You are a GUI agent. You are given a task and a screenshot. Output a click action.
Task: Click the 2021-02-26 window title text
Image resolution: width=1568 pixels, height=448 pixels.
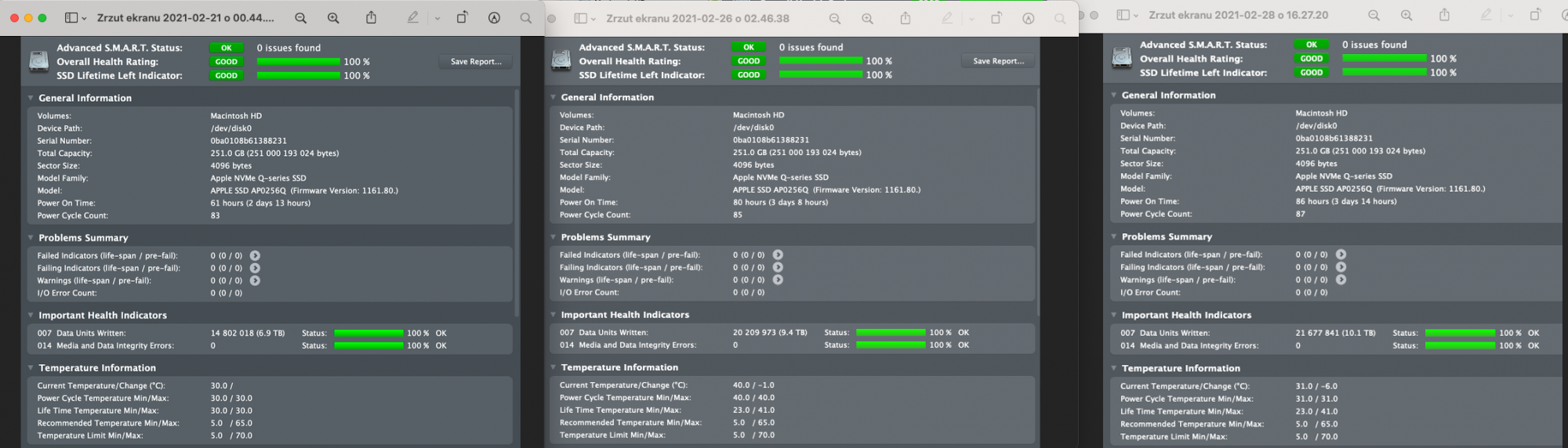pyautogui.click(x=698, y=18)
